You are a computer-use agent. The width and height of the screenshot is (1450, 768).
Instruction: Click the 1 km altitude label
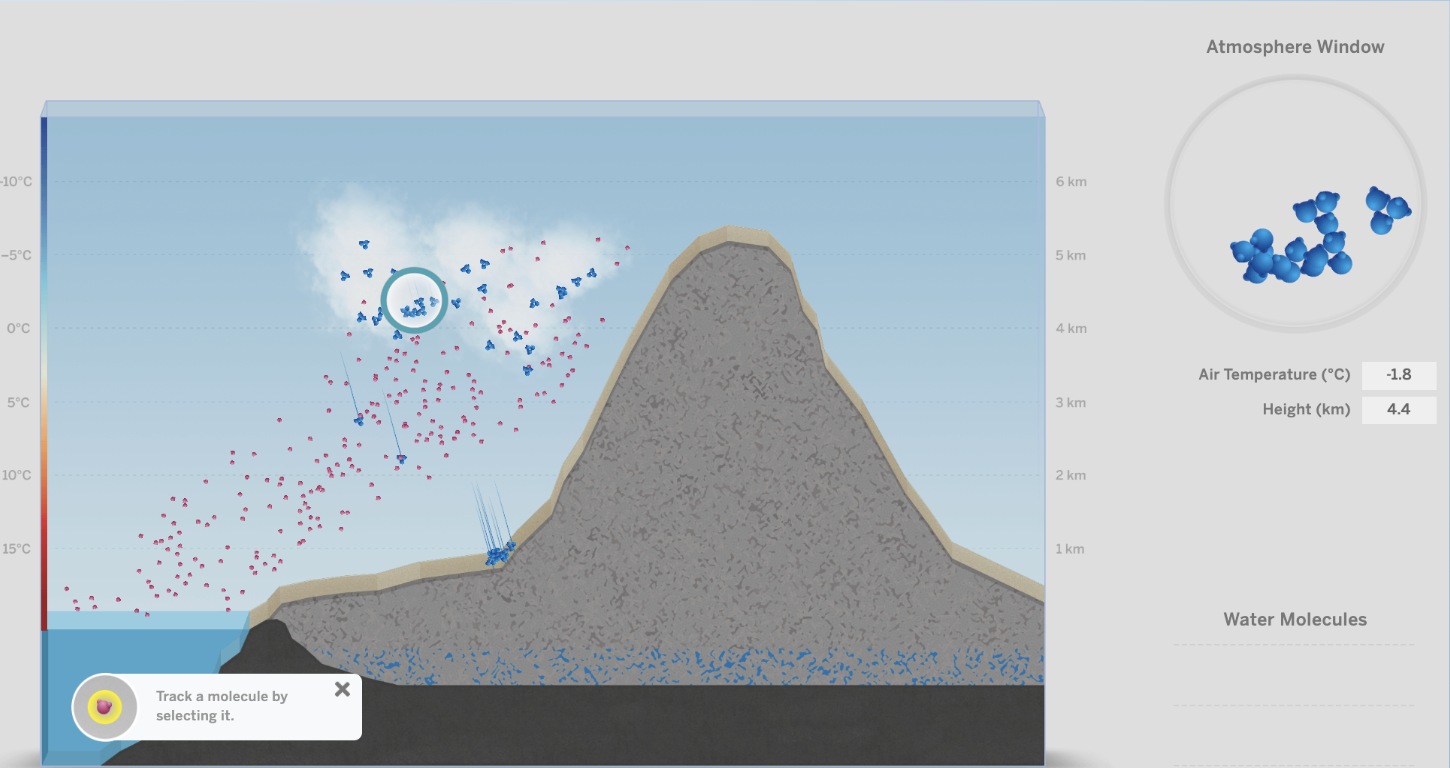tap(1070, 549)
